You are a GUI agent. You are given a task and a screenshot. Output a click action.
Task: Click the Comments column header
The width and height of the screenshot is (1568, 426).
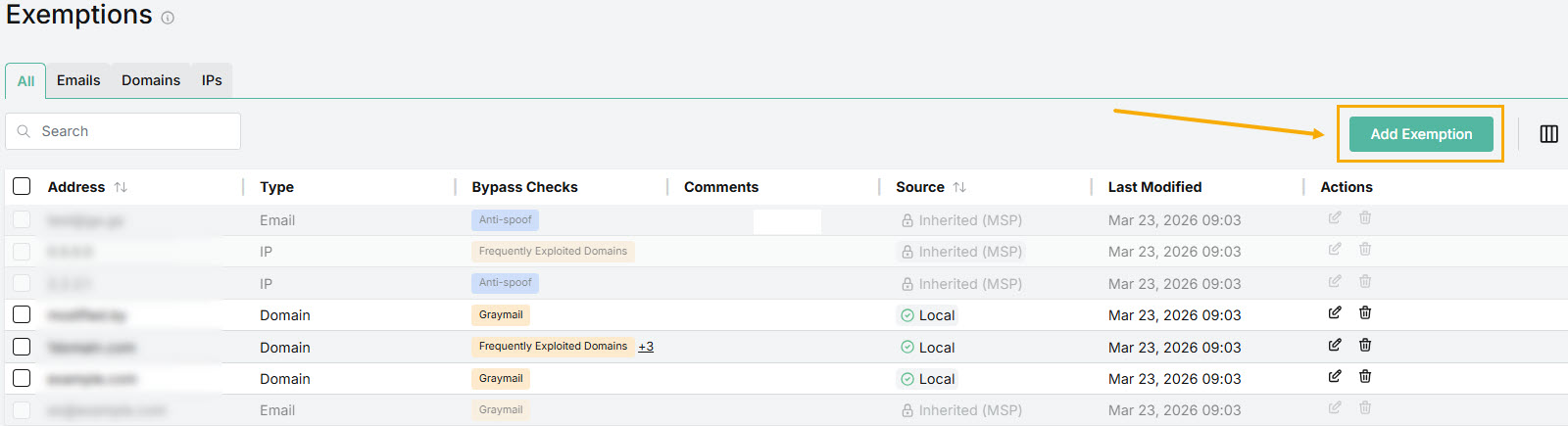point(721,187)
